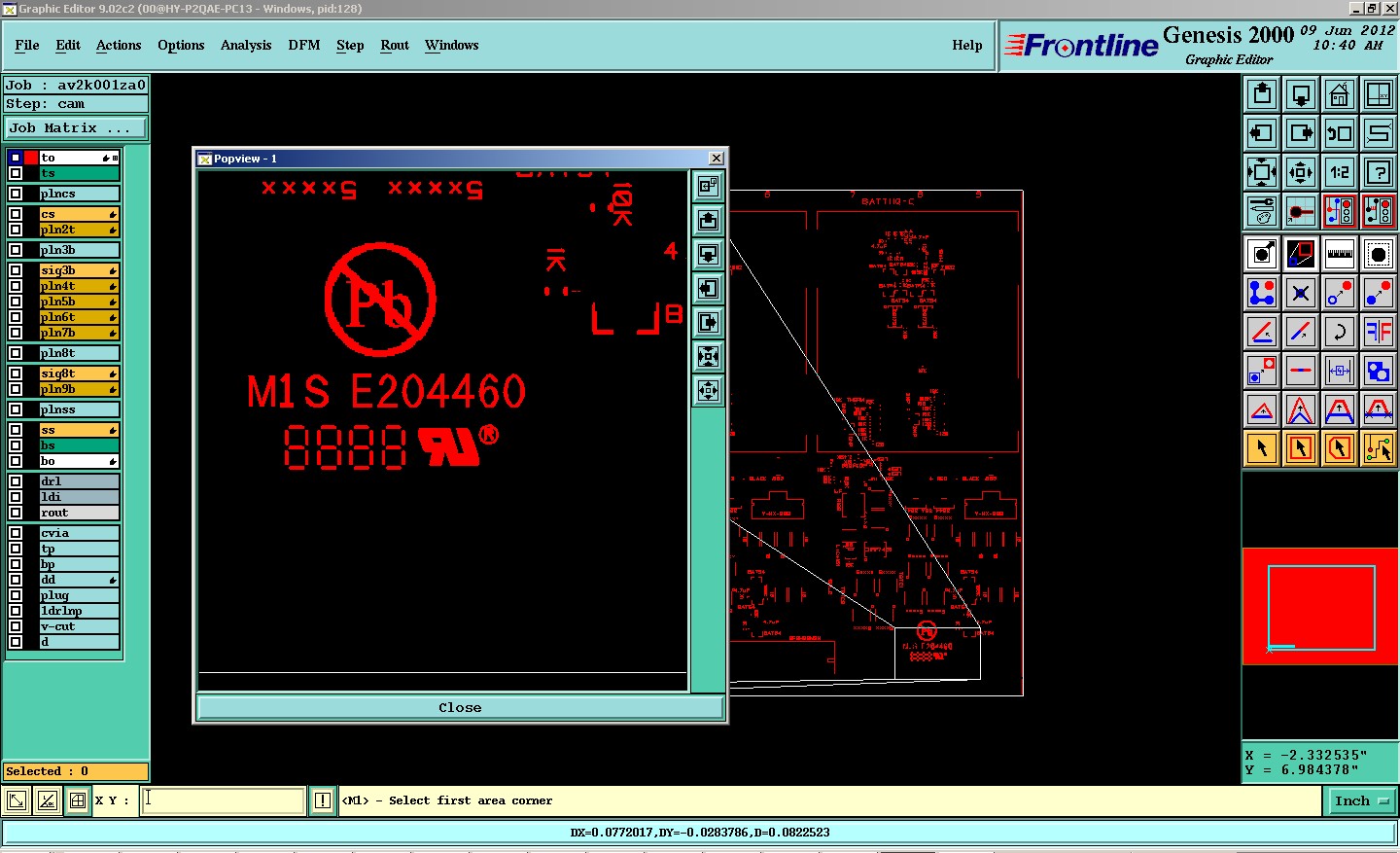This screenshot has height=853, width=1400.
Task: Toggle the checkbox for layer sig3b
Action: (x=16, y=270)
